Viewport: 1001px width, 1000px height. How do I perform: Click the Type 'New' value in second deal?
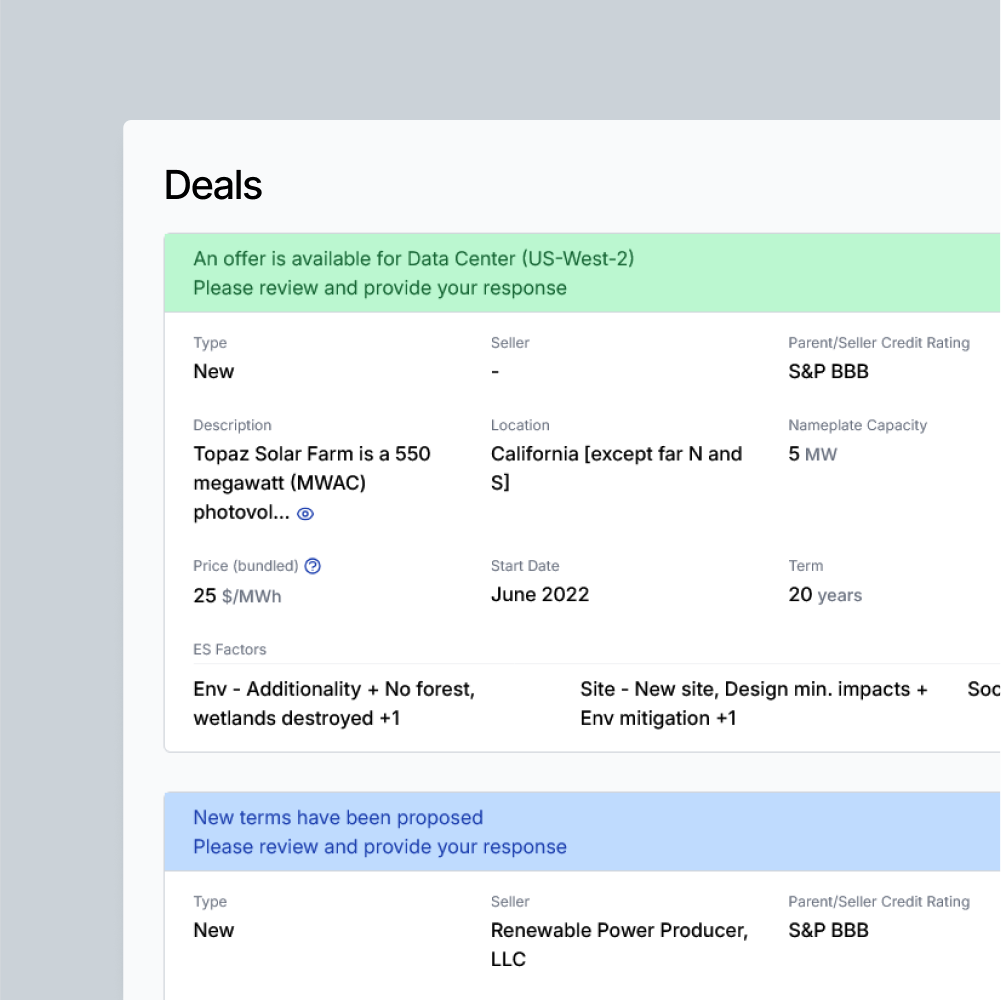[213, 931]
